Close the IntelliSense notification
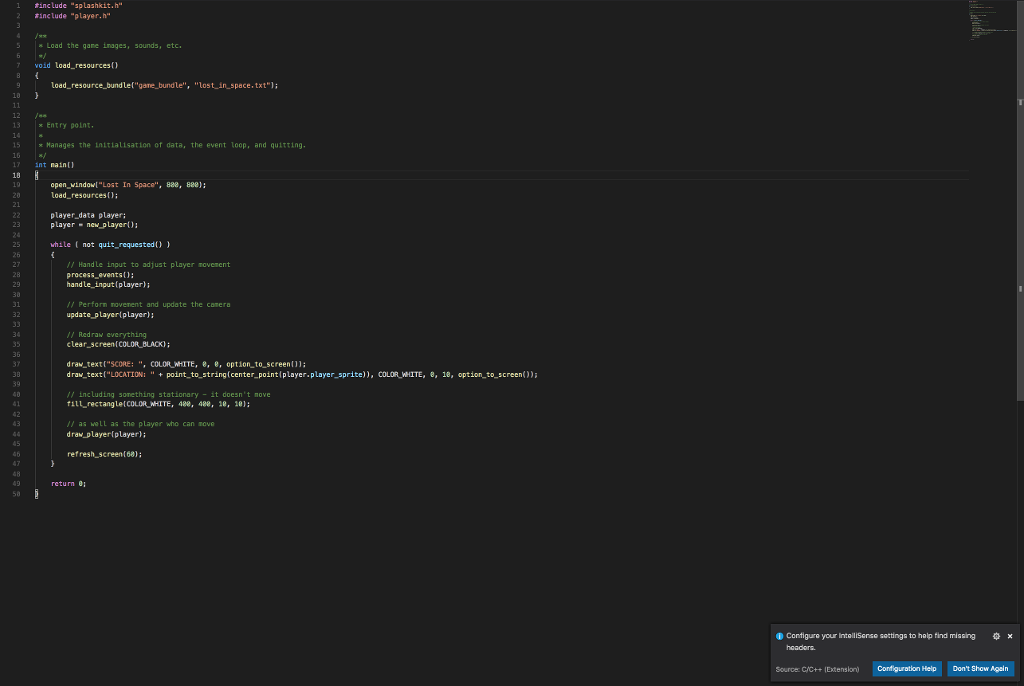This screenshot has height=686, width=1024. tap(1010, 636)
